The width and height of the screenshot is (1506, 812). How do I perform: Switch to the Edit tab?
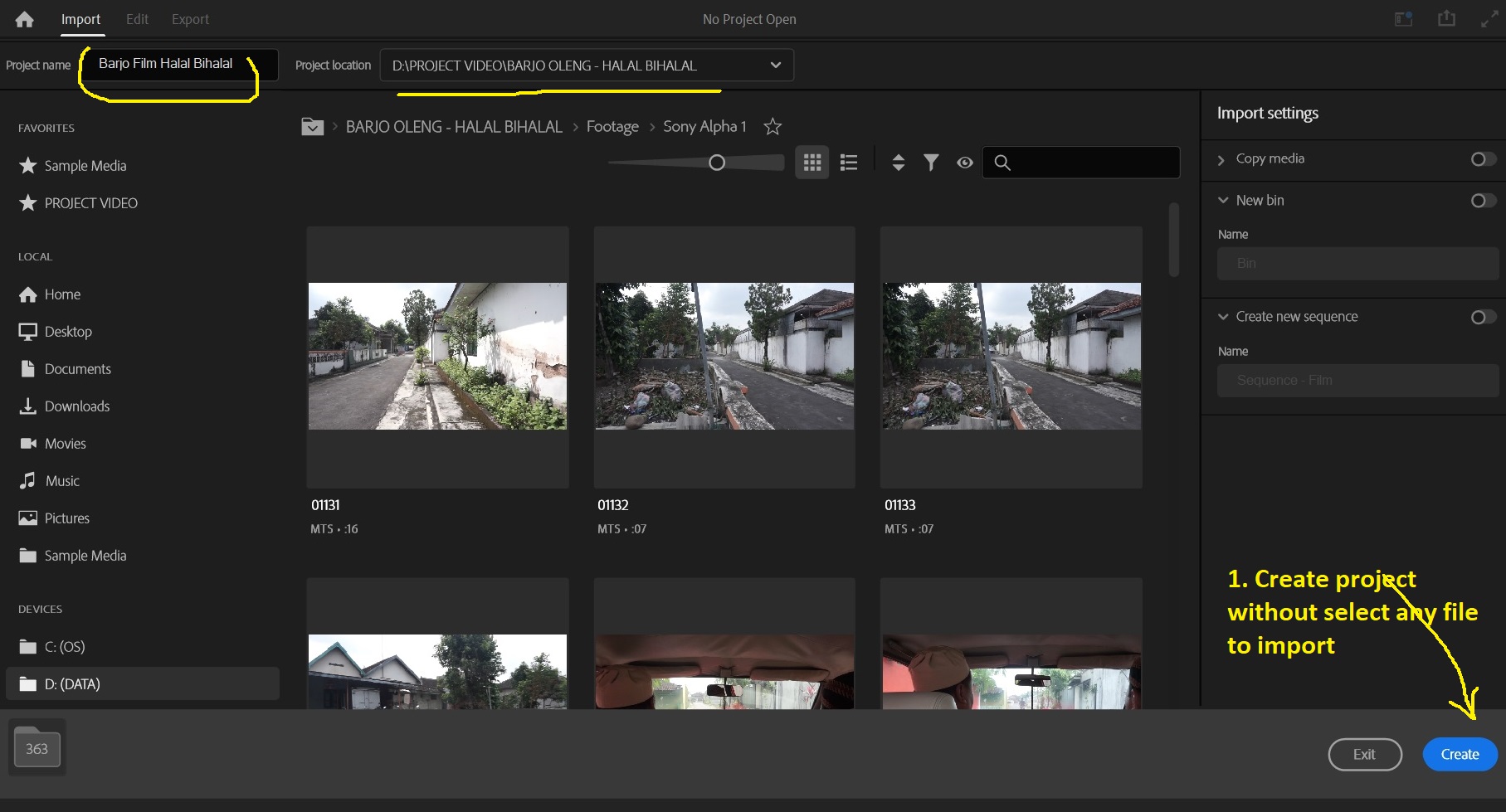pos(137,19)
